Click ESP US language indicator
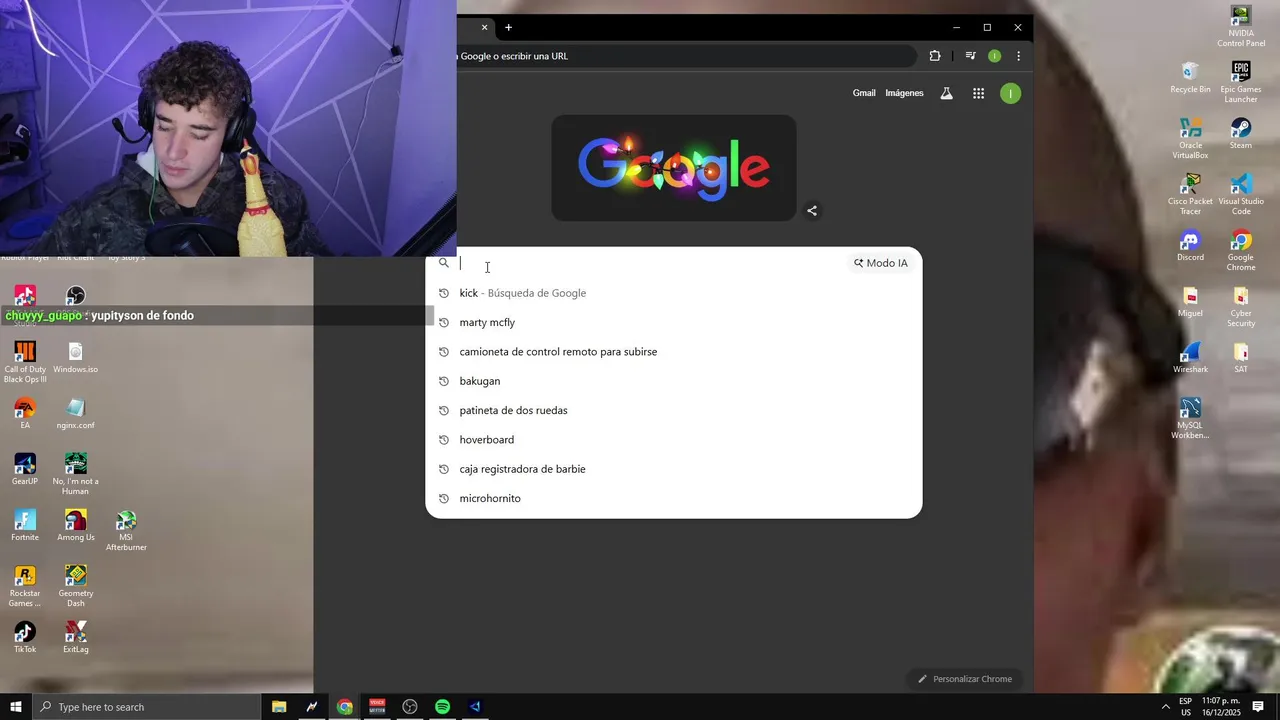Screen dimensions: 1280x720 1185,707
